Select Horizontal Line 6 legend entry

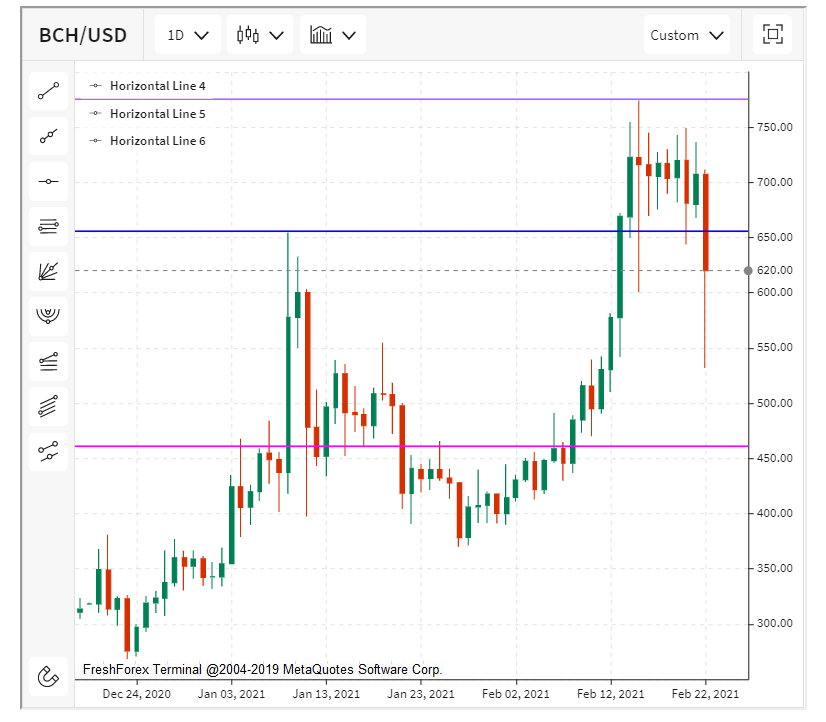point(148,141)
